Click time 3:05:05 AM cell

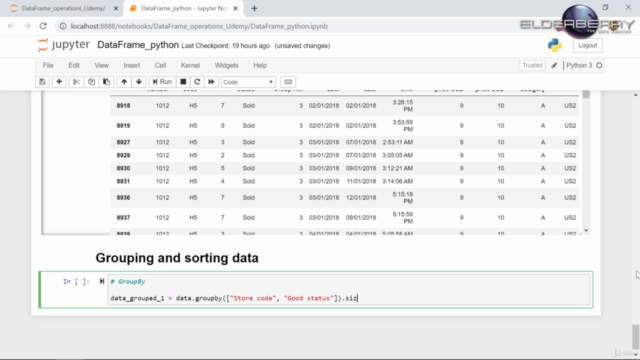398,156
